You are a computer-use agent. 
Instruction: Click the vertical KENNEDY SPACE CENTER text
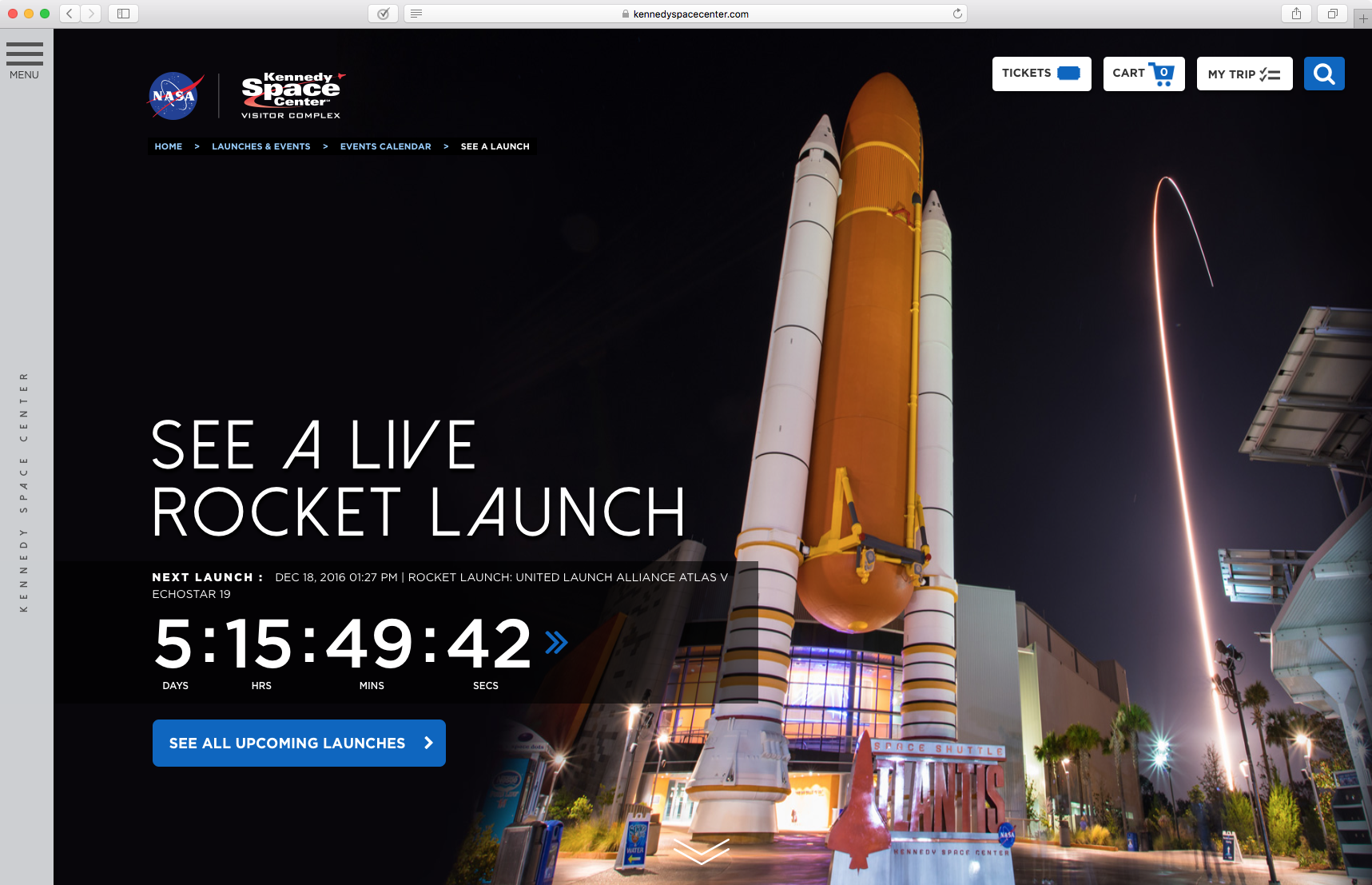point(24,492)
